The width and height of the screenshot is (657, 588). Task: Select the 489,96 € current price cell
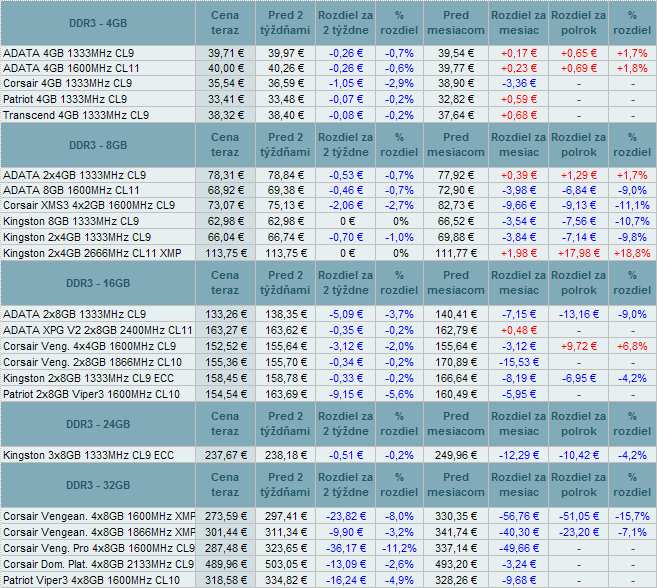(x=226, y=564)
